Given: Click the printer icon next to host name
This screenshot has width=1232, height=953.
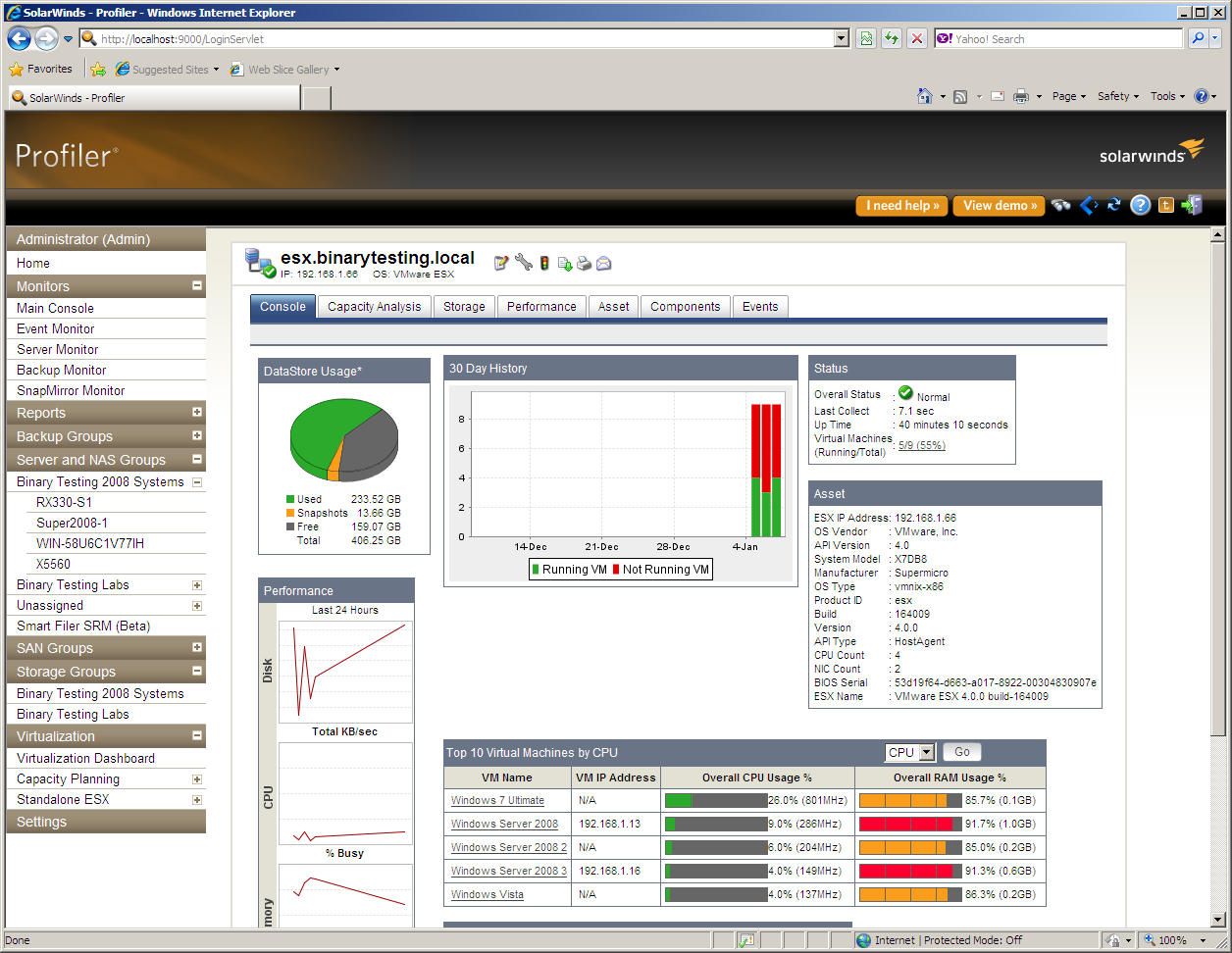Looking at the screenshot, I should (x=584, y=263).
